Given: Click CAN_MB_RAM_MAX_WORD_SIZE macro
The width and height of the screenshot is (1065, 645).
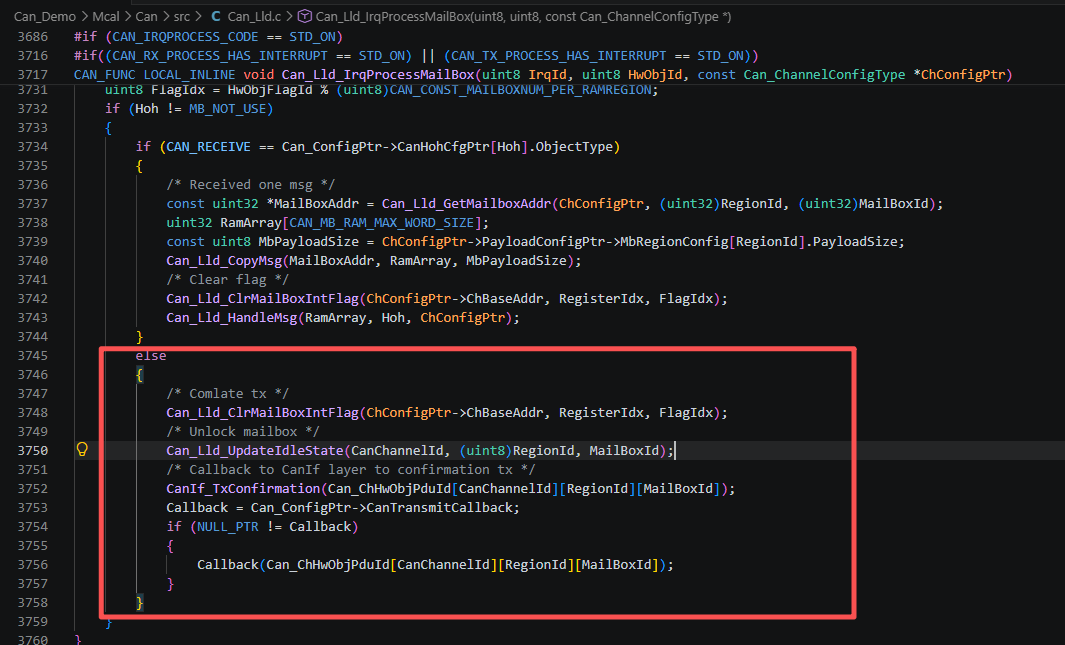Looking at the screenshot, I should [x=382, y=222].
